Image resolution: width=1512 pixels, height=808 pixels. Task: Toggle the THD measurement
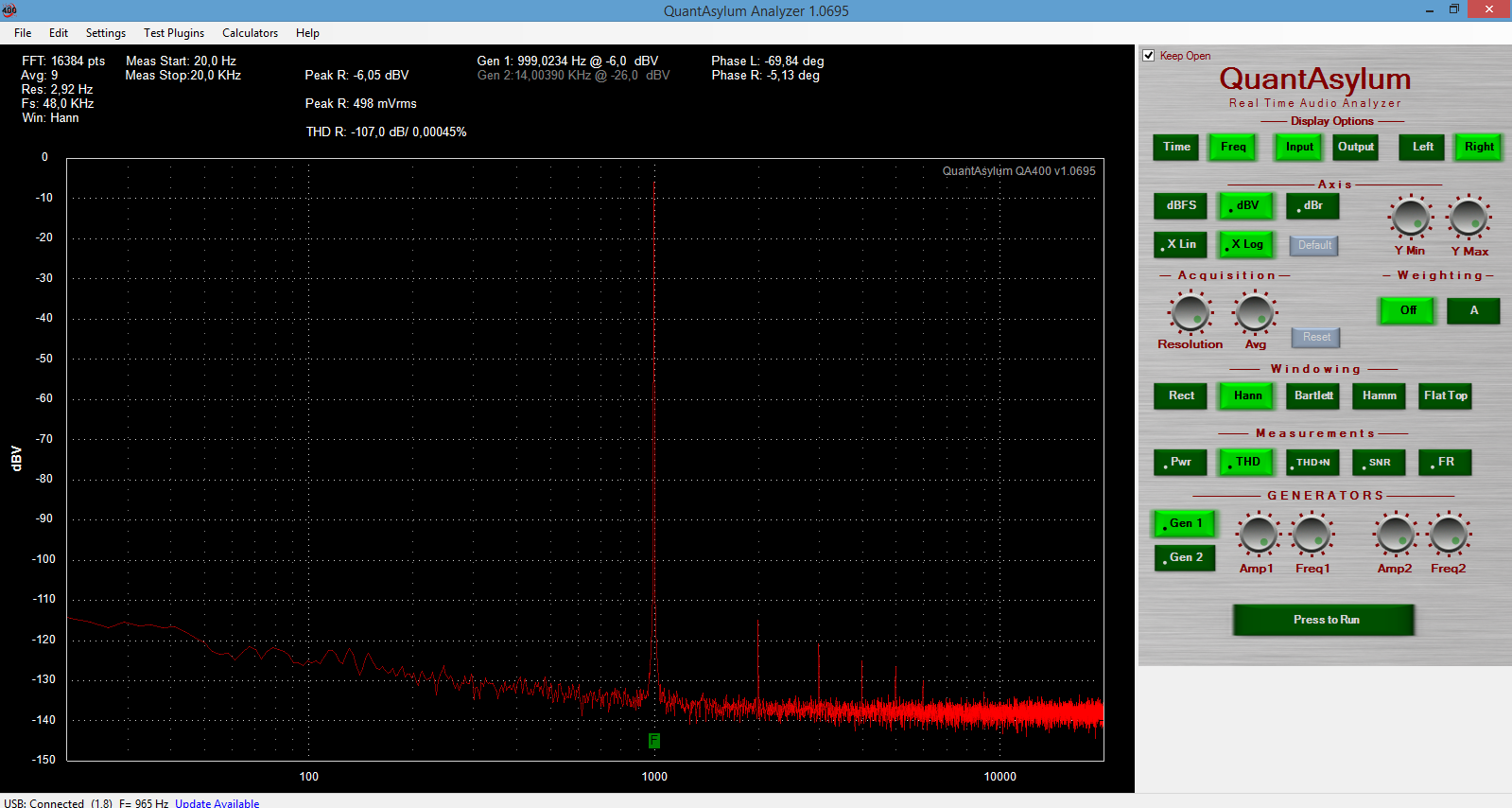(1247, 462)
